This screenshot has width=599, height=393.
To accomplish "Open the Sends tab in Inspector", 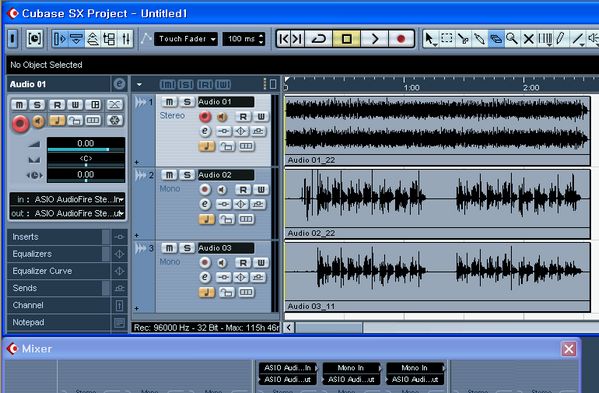I will click(59, 288).
